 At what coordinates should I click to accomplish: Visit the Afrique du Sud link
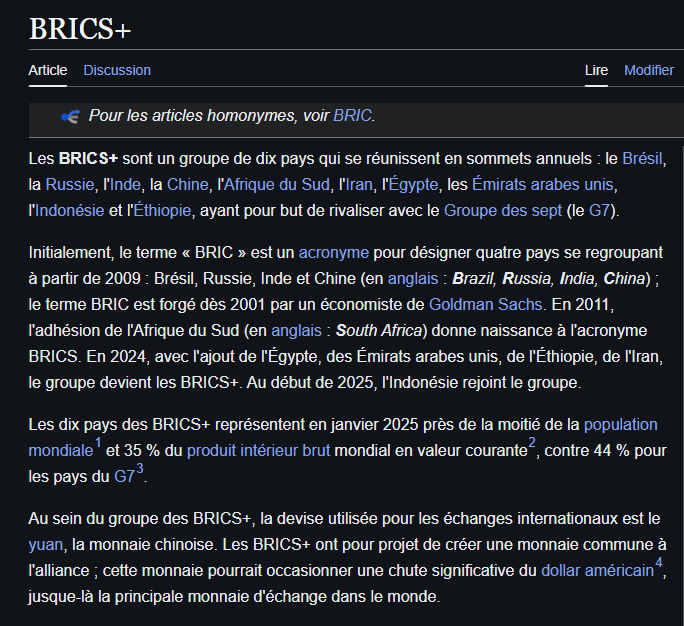[277, 185]
